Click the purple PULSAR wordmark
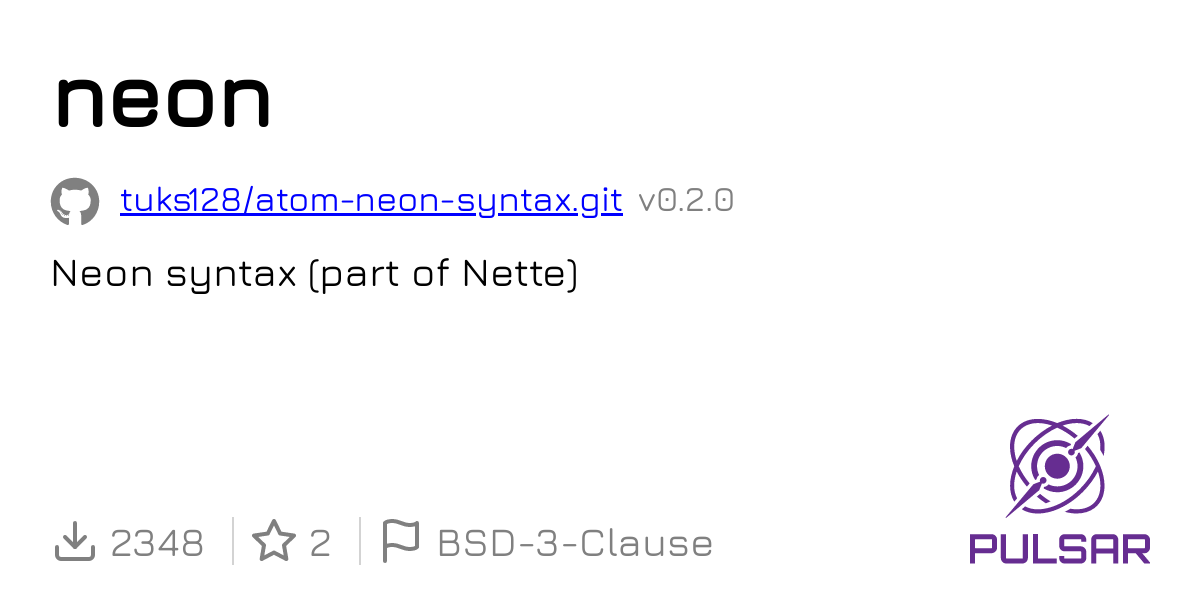Viewport: 1200px width, 600px height. pos(1059,548)
